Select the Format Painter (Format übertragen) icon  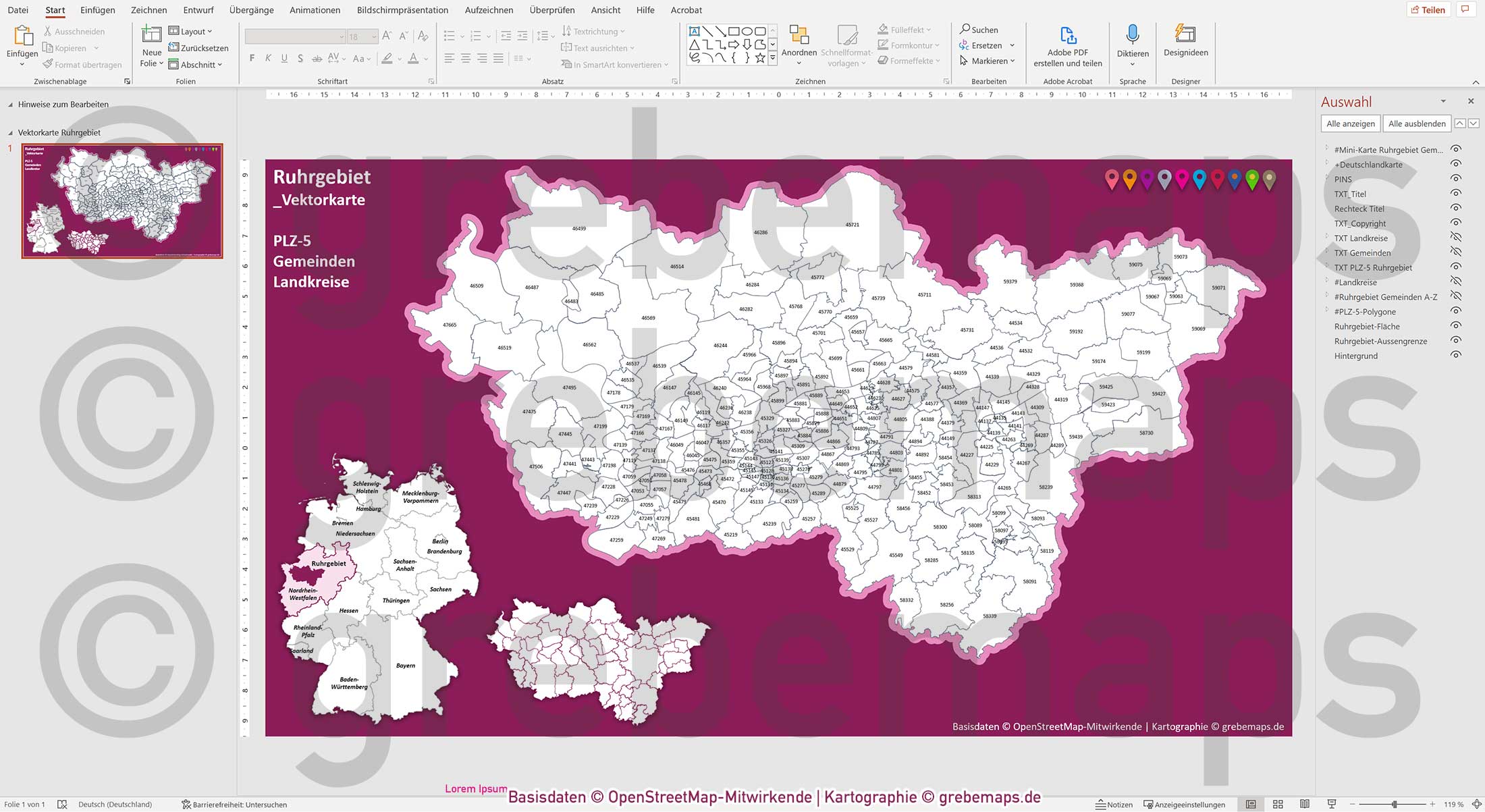pos(47,64)
